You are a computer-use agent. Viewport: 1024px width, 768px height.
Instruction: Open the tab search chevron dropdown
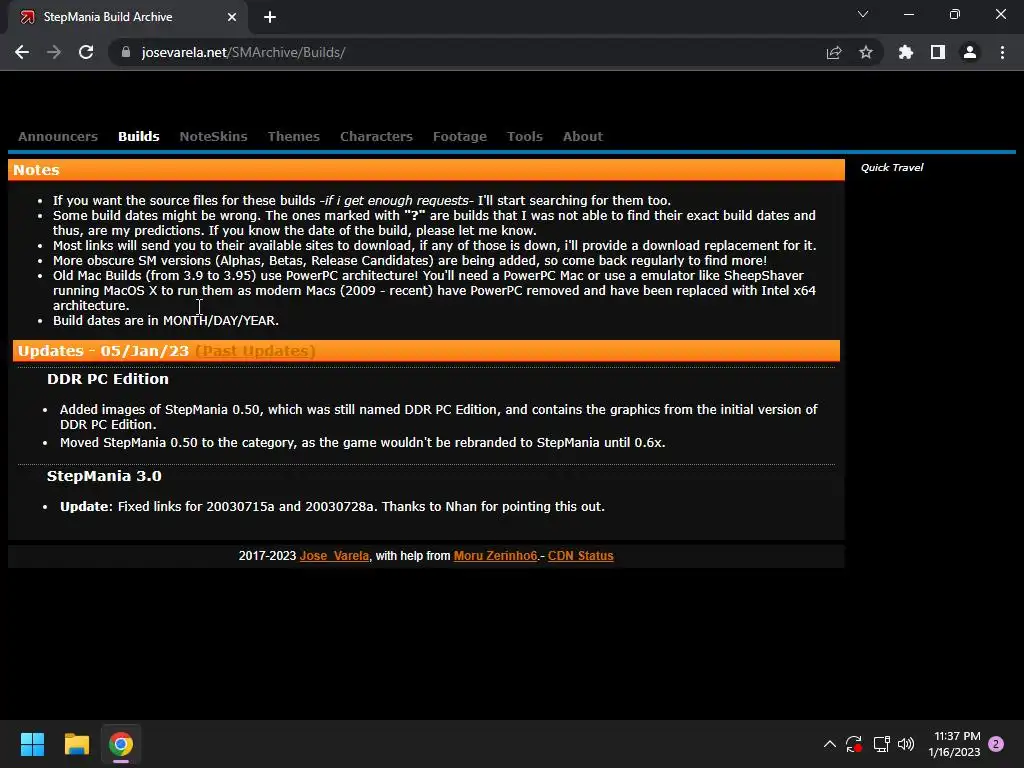point(863,14)
